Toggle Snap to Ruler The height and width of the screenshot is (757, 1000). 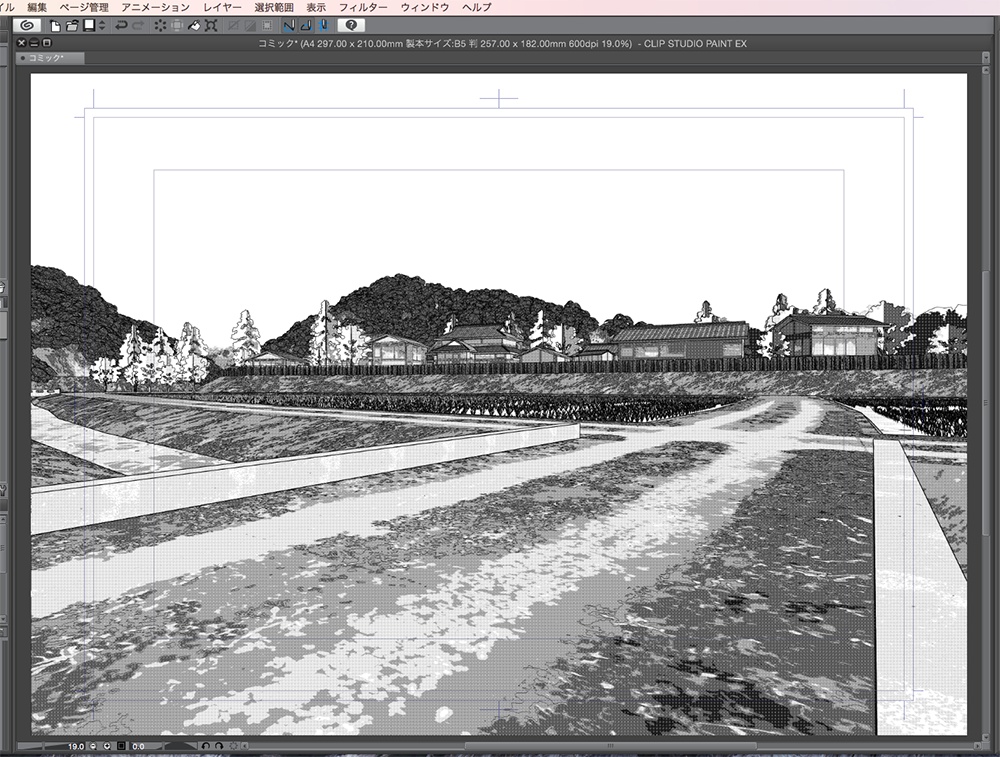pyautogui.click(x=290, y=26)
